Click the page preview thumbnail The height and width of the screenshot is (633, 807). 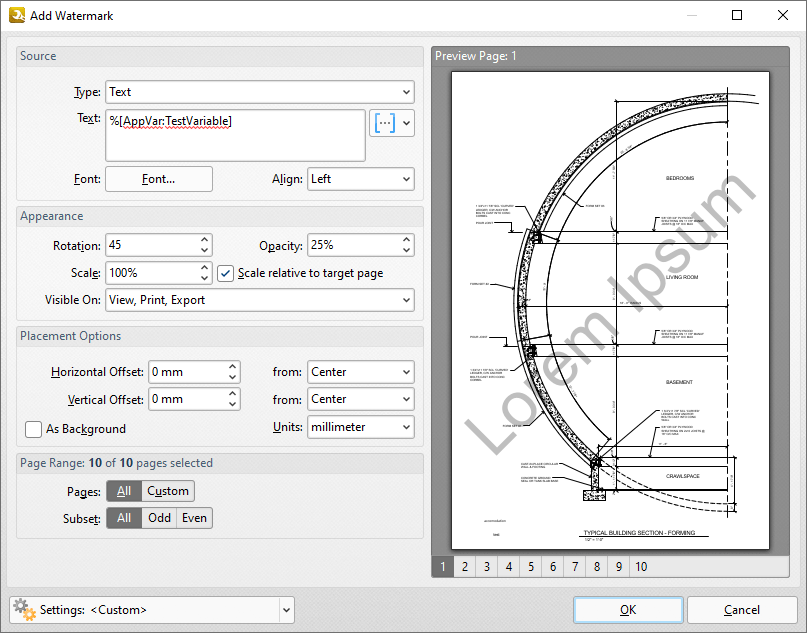[610, 310]
